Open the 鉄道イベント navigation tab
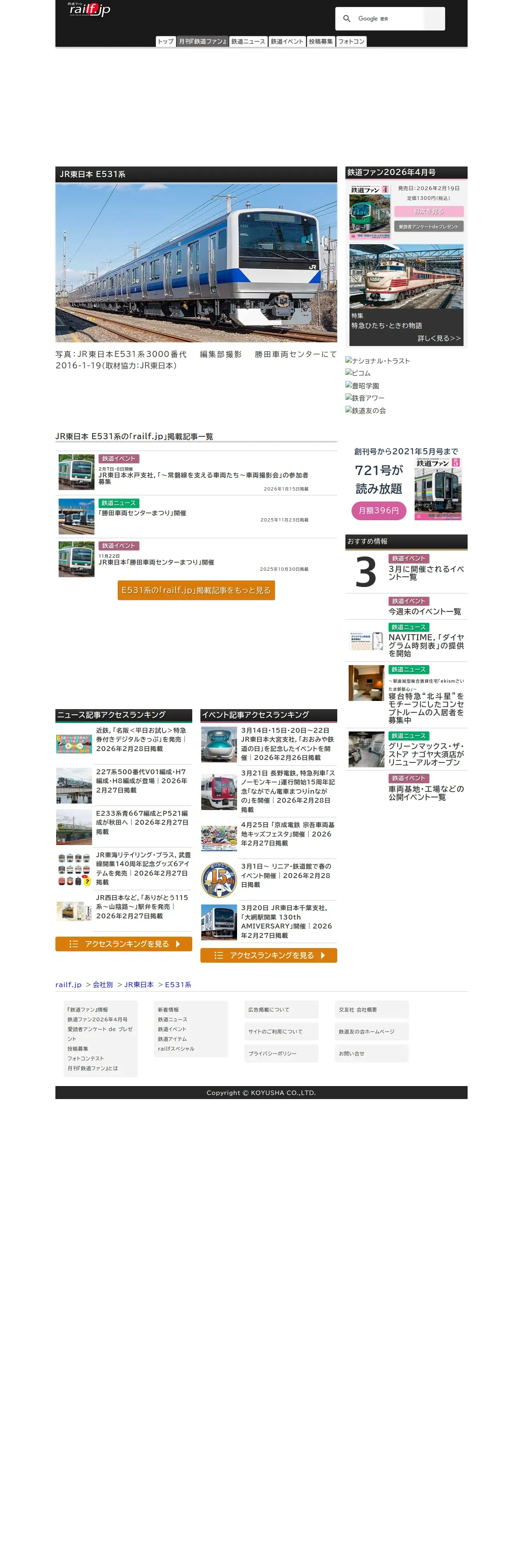Image resolution: width=523 pixels, height=1568 pixels. coord(287,42)
